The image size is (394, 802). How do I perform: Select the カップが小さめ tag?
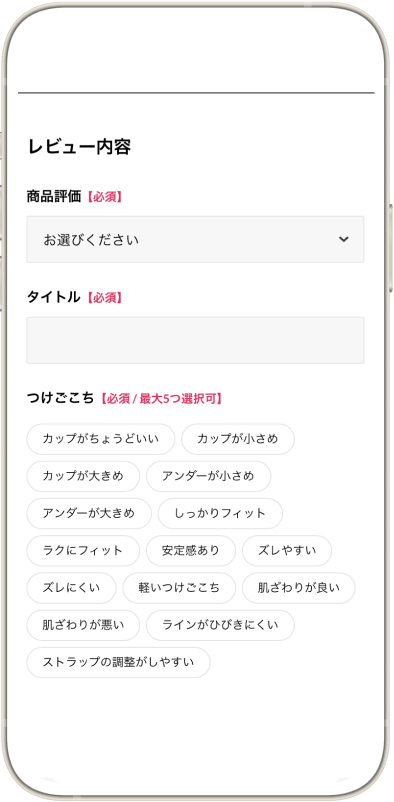click(238, 439)
